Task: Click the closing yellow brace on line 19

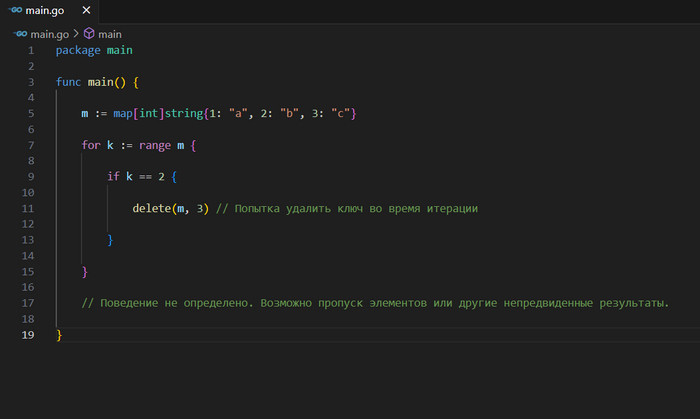Action: (x=59, y=335)
